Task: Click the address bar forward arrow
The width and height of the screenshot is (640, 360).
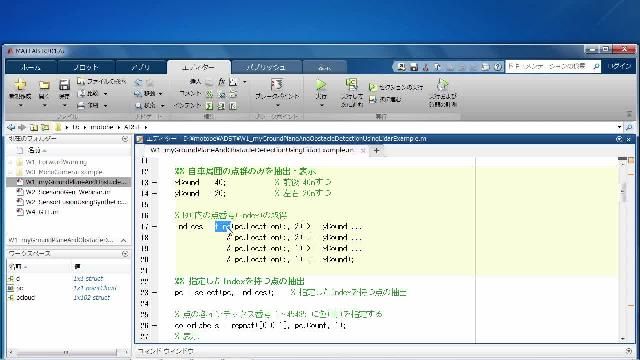Action: click(22, 127)
